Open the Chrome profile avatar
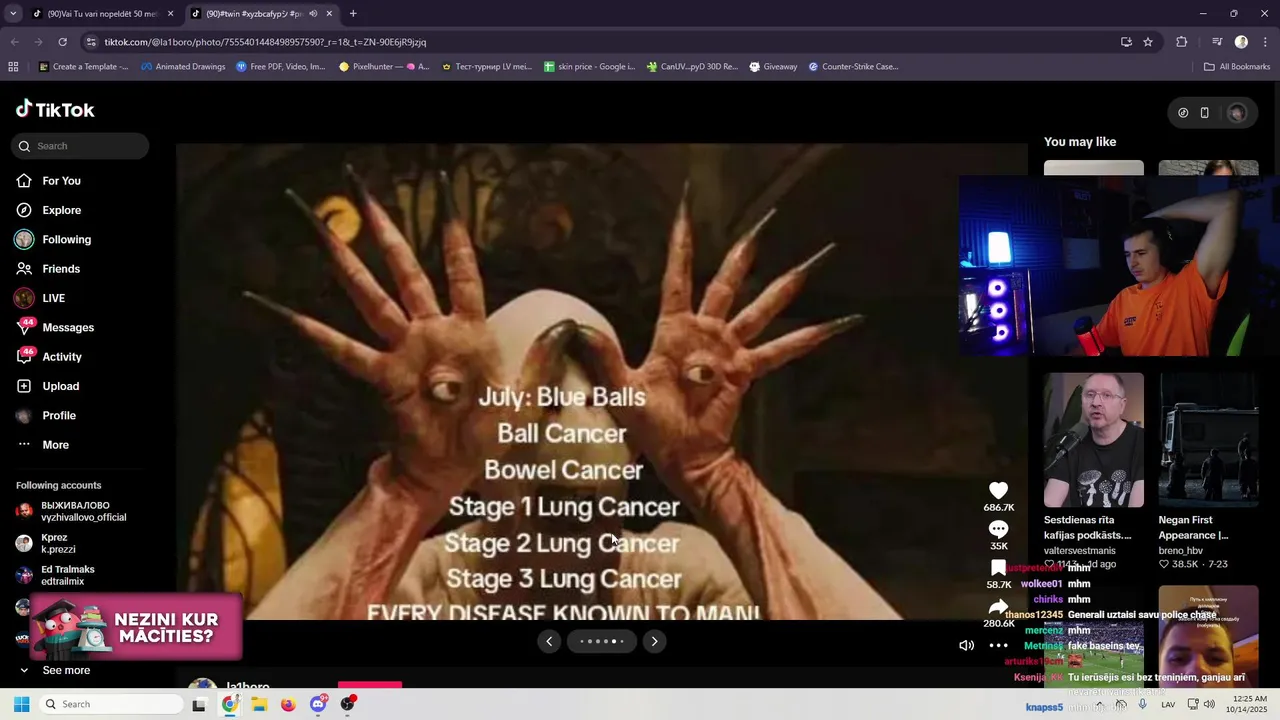This screenshot has width=1280, height=720. (x=1241, y=42)
